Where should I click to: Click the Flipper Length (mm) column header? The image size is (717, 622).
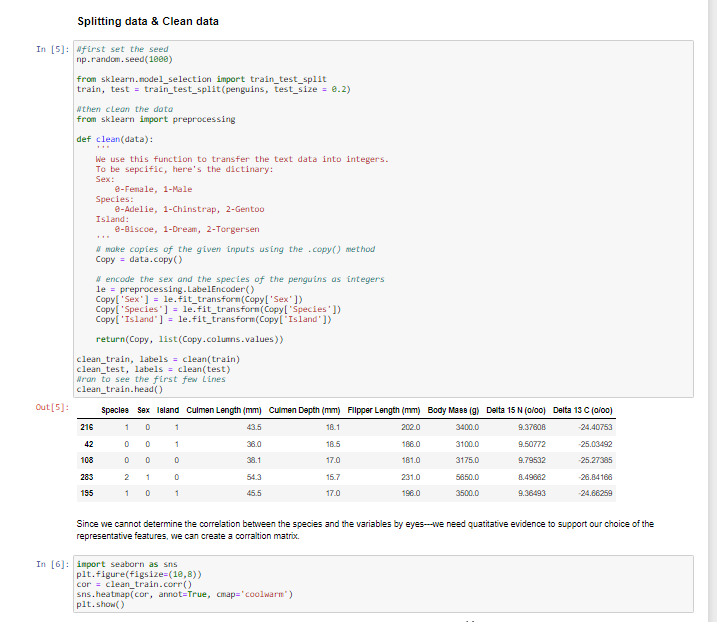[x=384, y=410]
